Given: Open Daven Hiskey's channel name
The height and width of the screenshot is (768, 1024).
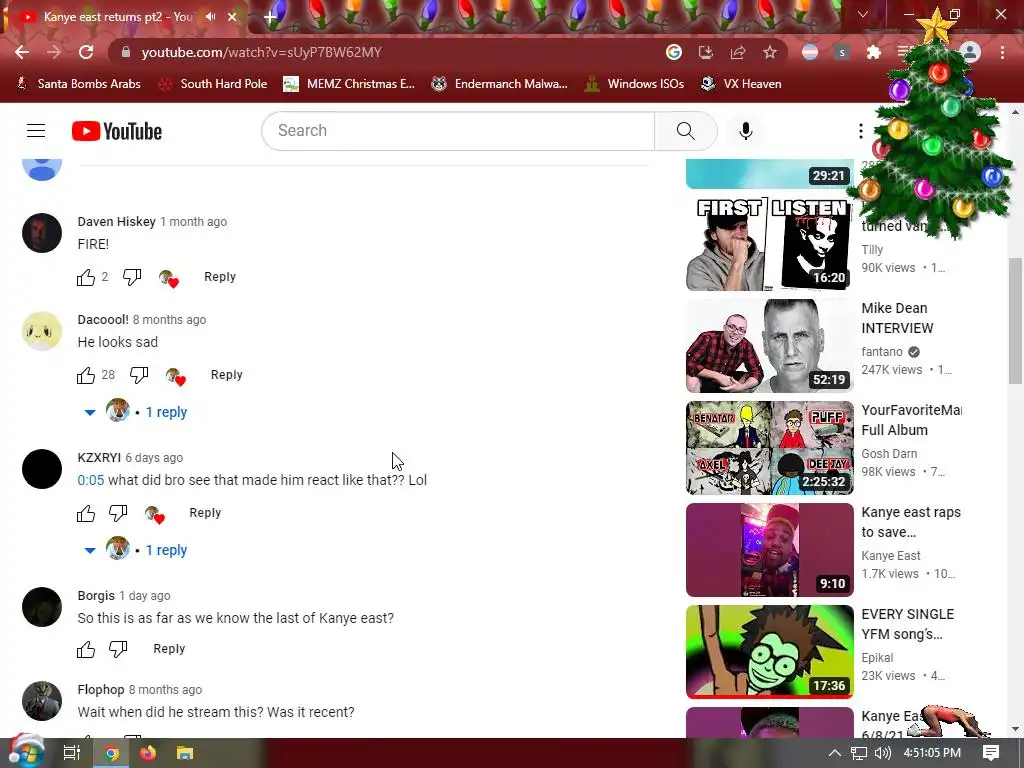Looking at the screenshot, I should [116, 221].
